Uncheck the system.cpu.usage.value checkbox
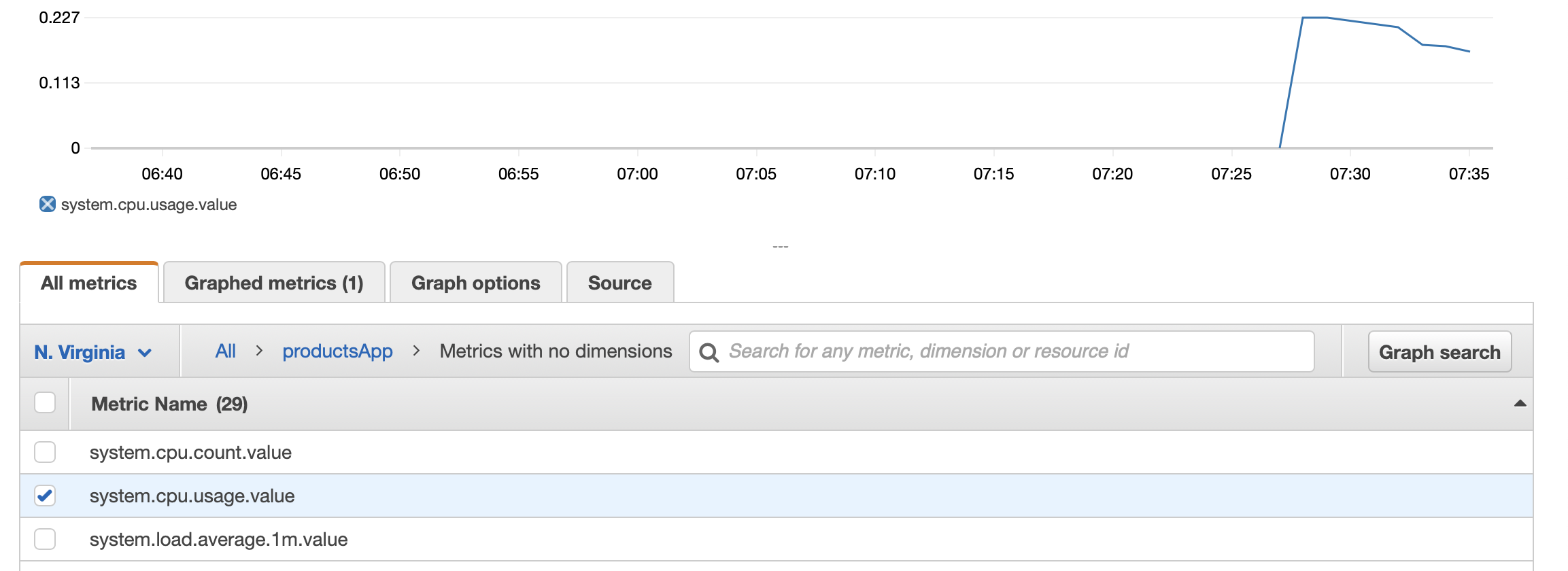1568x571 pixels. click(x=45, y=496)
